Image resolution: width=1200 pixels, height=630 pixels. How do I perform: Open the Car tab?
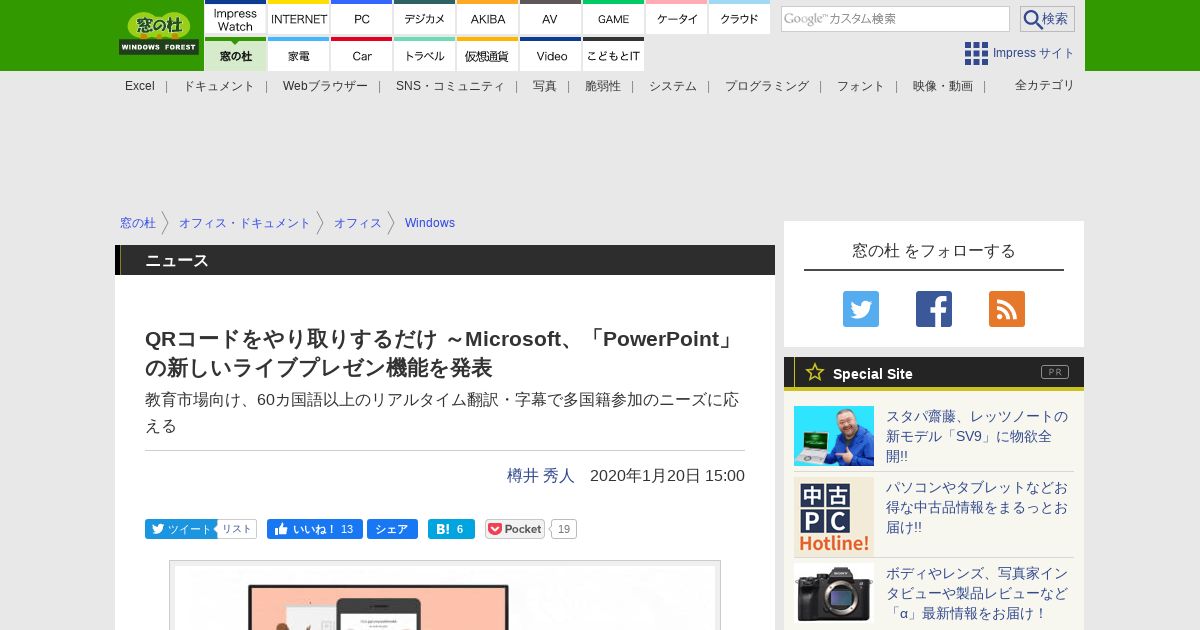(x=362, y=55)
